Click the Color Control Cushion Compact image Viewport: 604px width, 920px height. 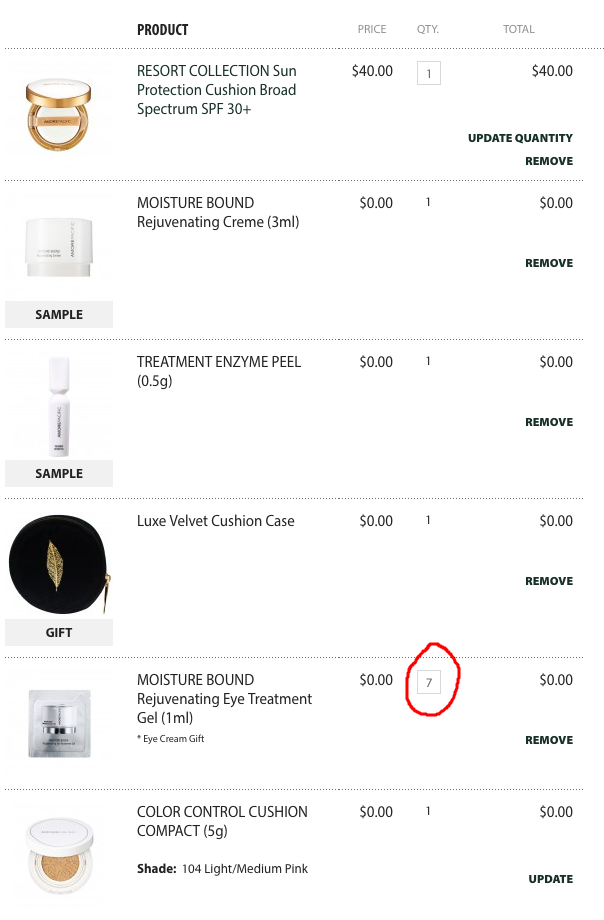click(x=60, y=856)
